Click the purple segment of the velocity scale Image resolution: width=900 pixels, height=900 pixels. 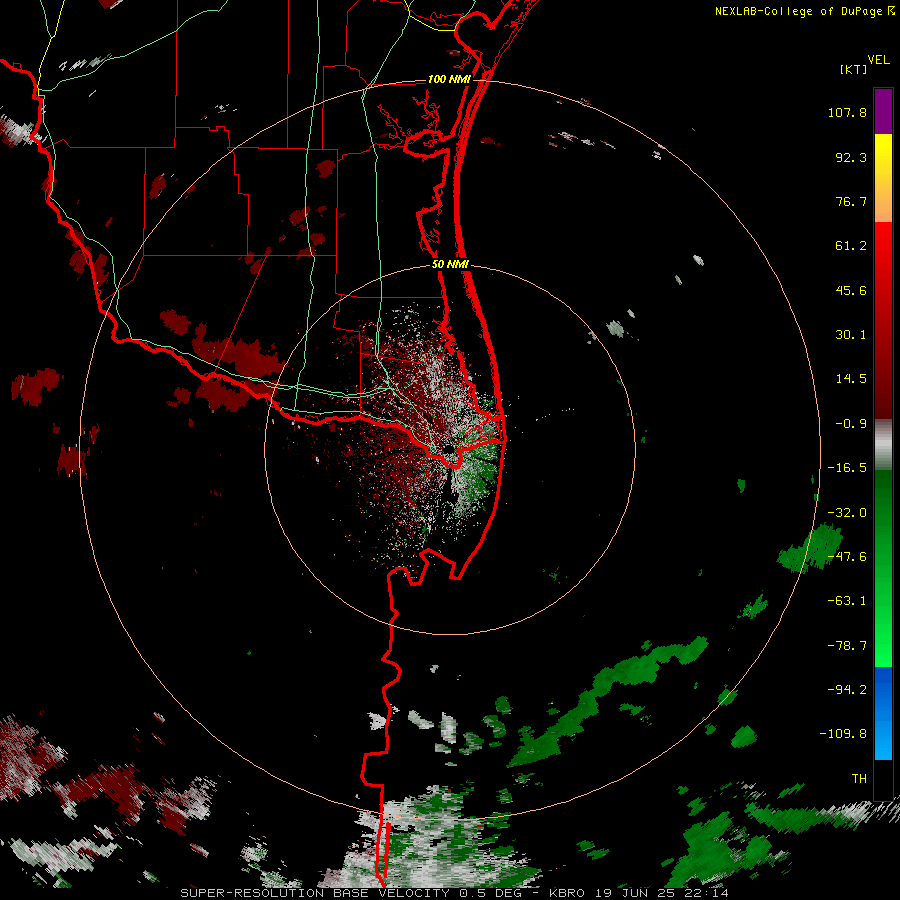click(x=883, y=111)
